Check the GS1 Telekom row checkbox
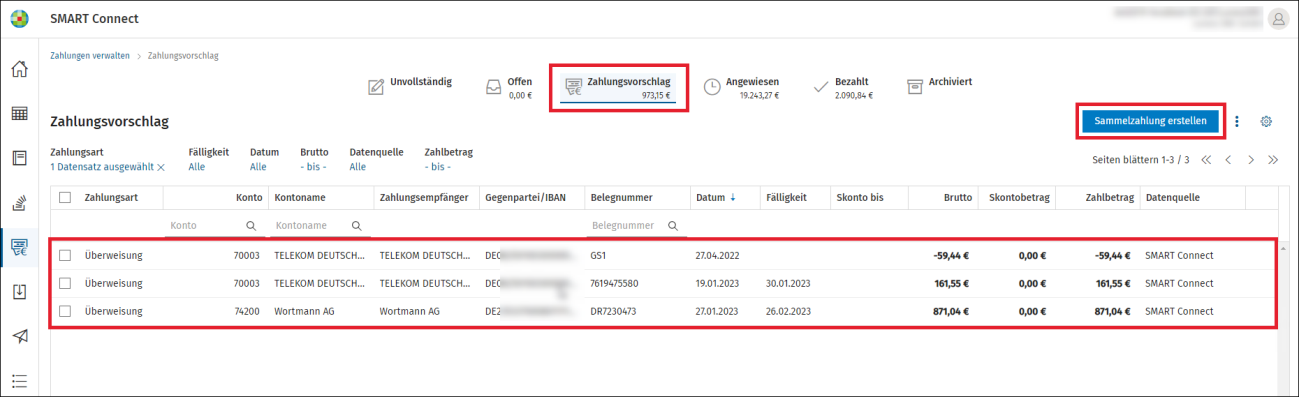The width and height of the screenshot is (1299, 397). [x=65, y=255]
